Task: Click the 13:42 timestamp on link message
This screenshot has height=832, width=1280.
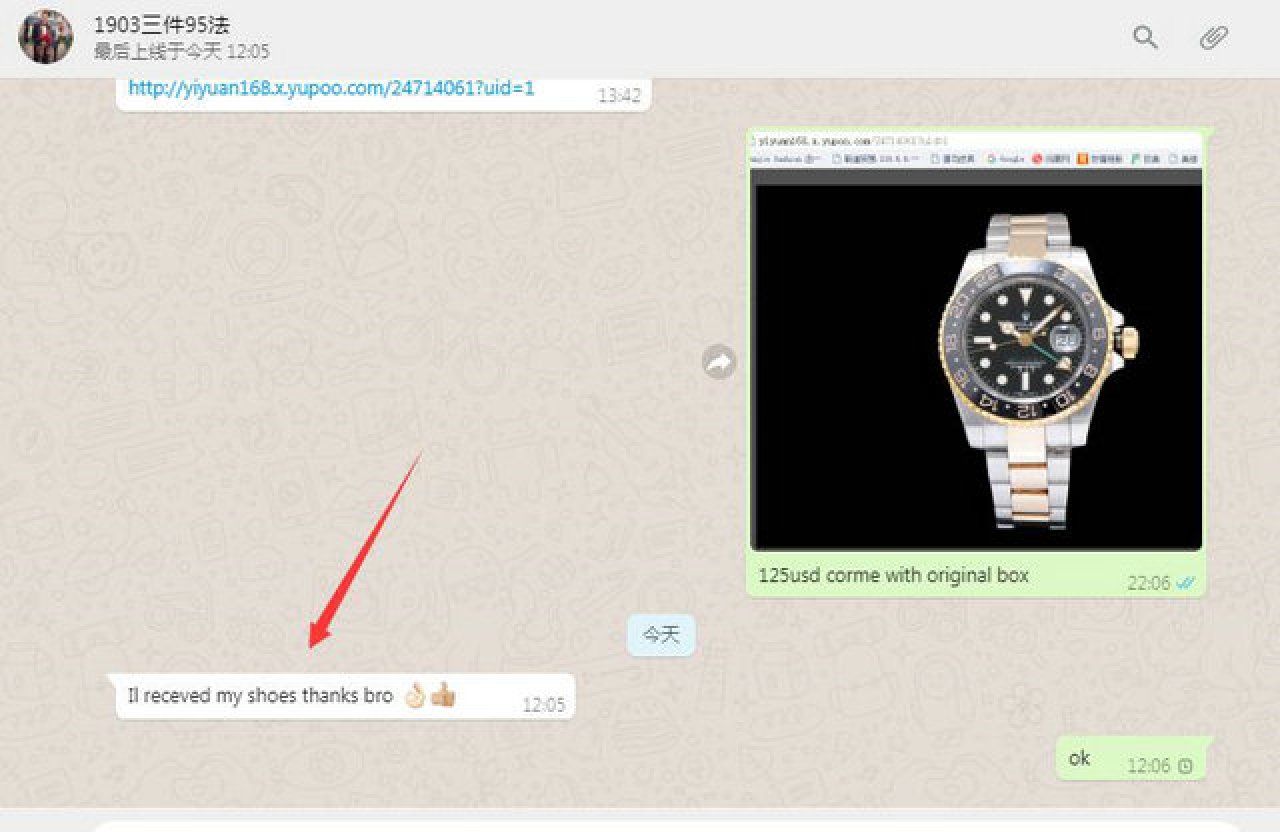Action: 619,96
